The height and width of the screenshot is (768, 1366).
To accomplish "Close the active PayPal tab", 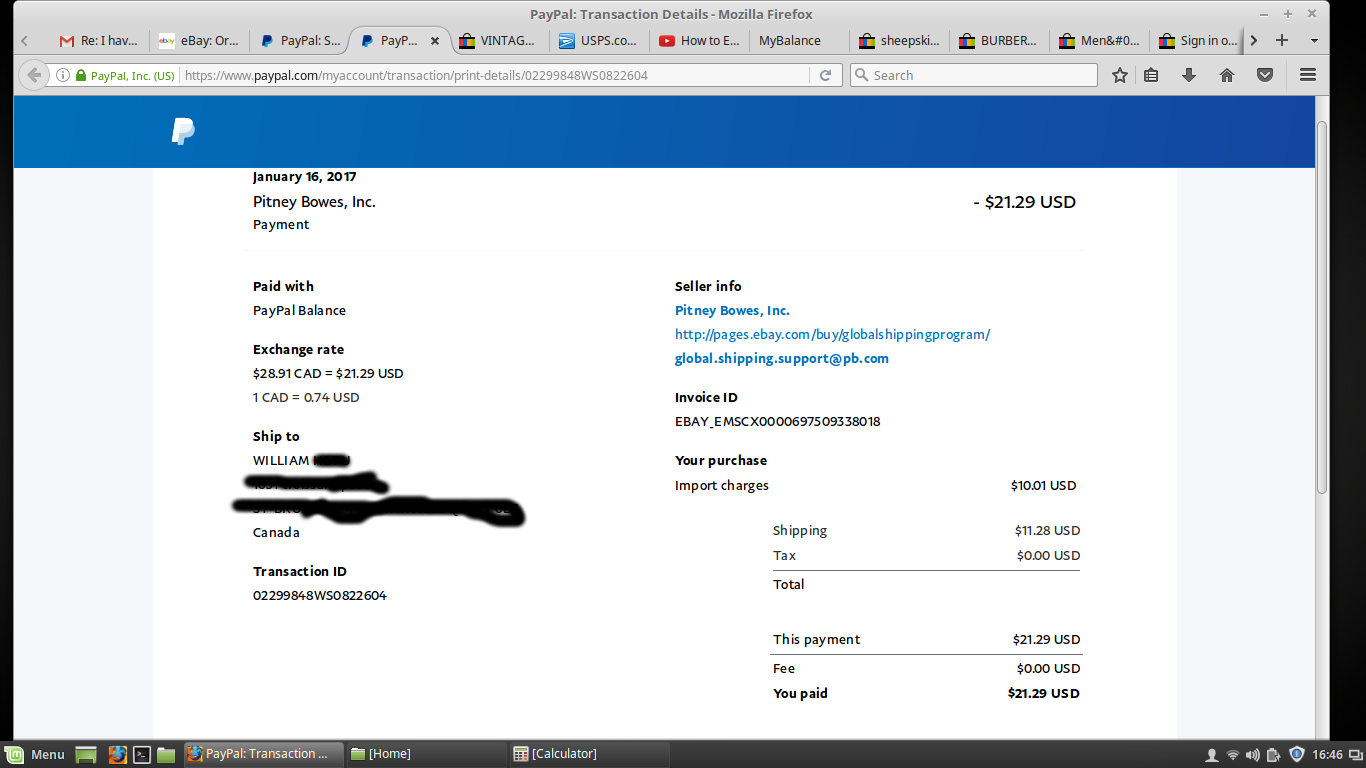I will (x=435, y=41).
